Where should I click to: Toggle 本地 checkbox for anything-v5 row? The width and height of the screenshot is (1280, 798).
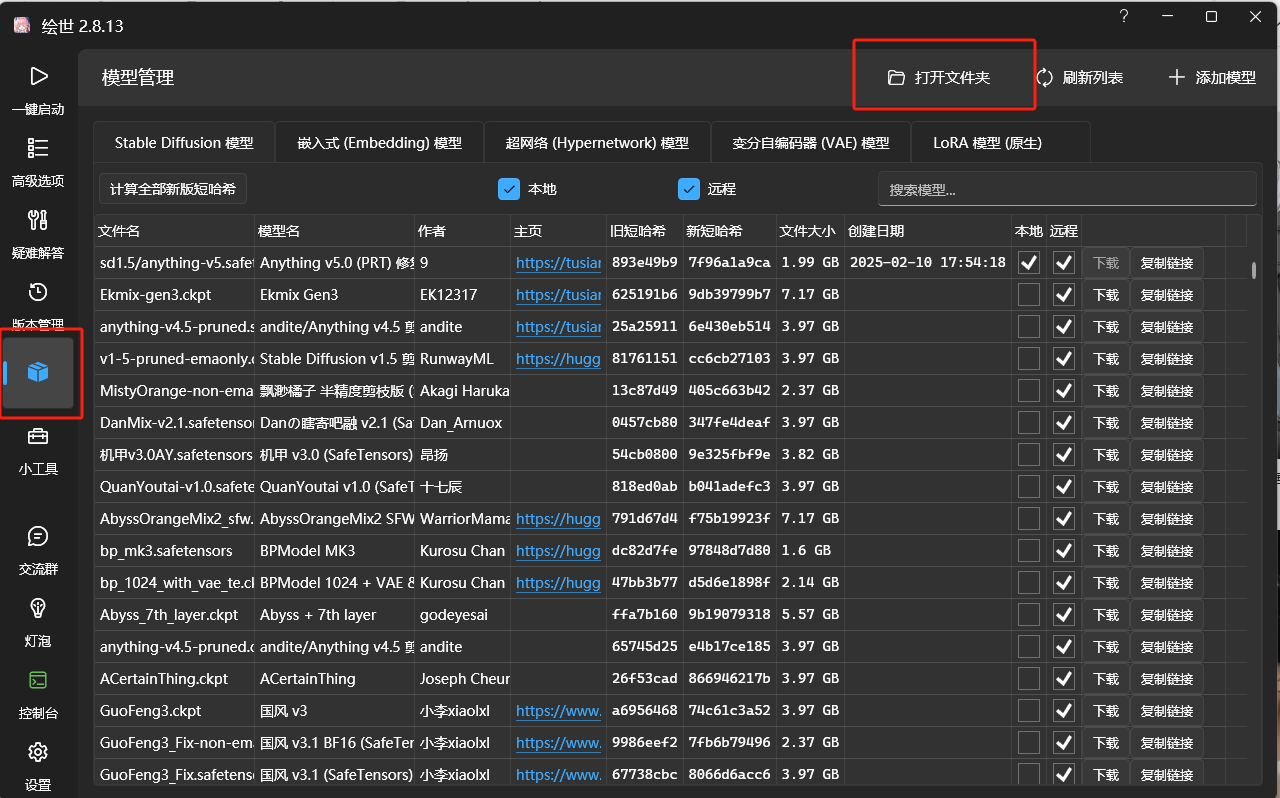[x=1029, y=263]
